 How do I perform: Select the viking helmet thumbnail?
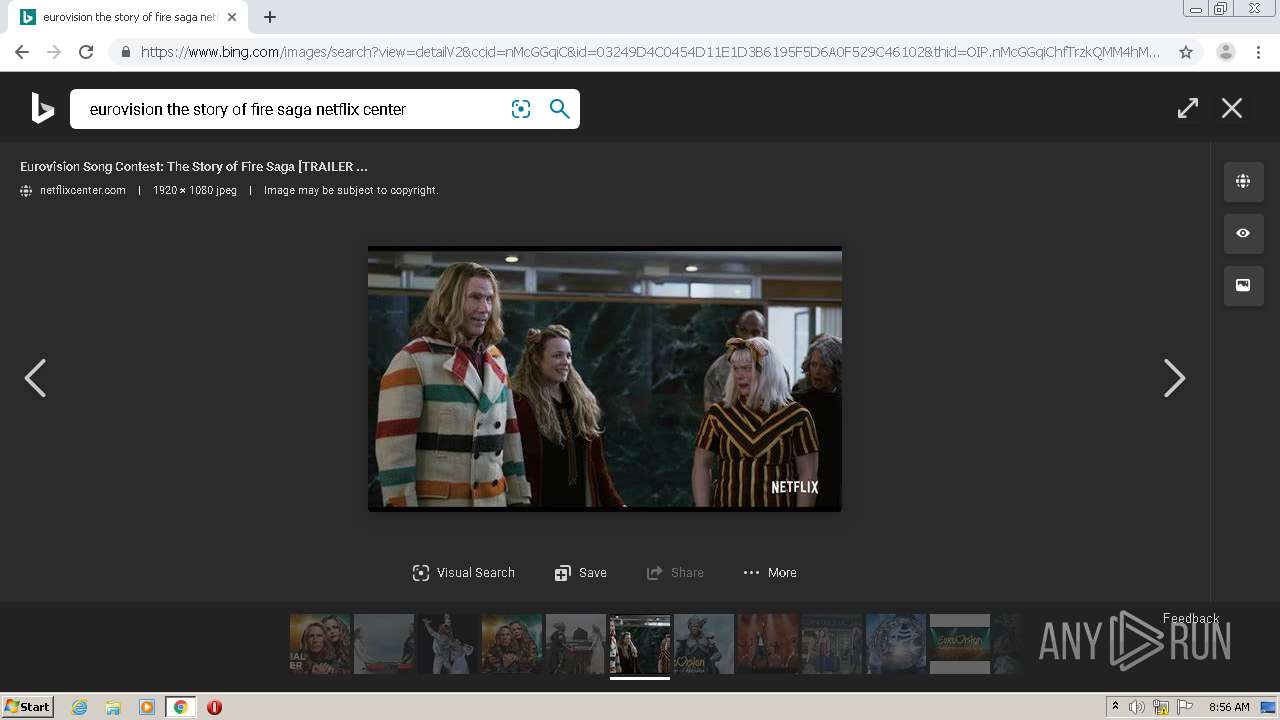coord(704,644)
